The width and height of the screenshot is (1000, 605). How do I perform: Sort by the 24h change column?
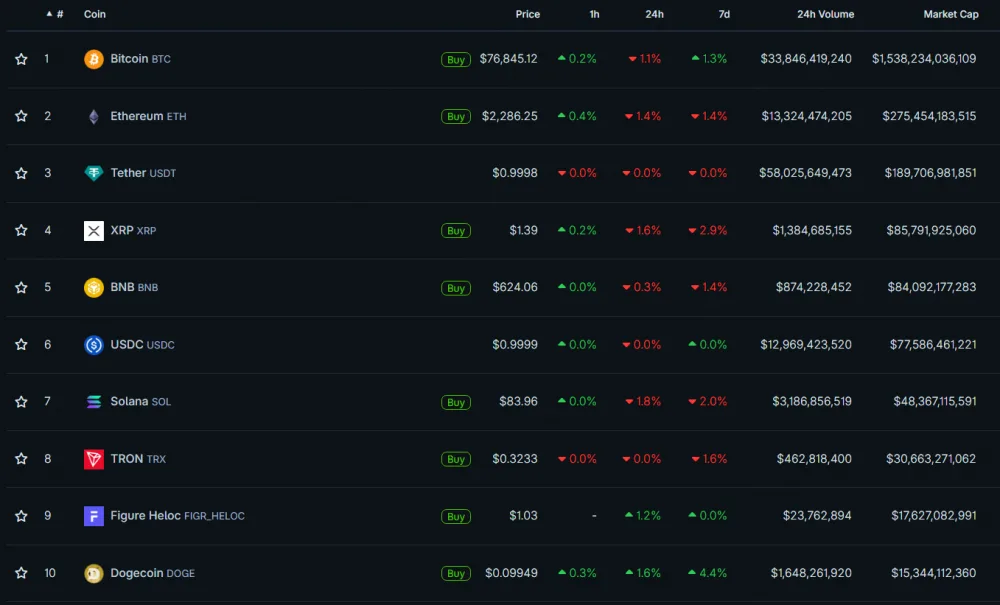coord(654,14)
